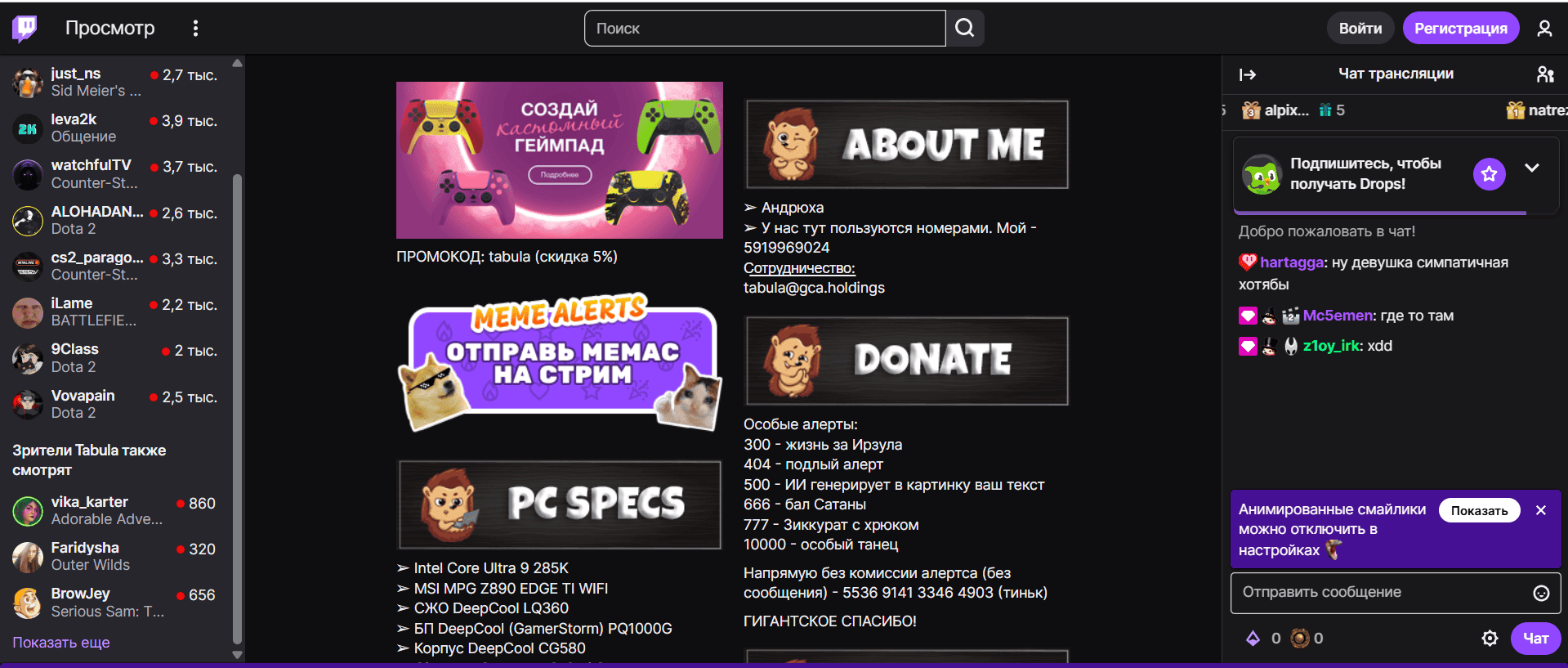Open the Просмотр browse tab
Viewport: 1568px width, 668px height.
click(x=109, y=29)
